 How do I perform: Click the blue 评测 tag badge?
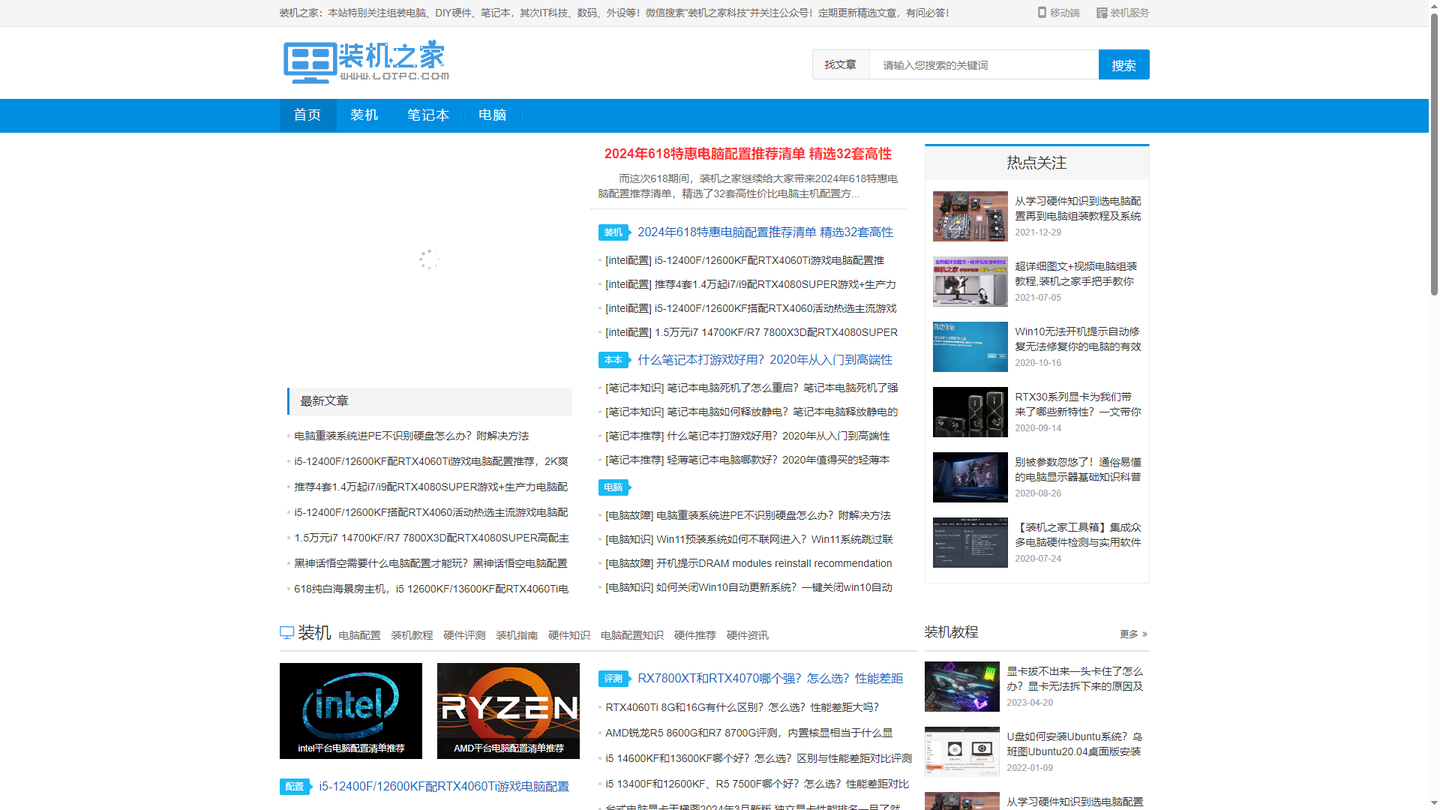pyautogui.click(x=614, y=679)
